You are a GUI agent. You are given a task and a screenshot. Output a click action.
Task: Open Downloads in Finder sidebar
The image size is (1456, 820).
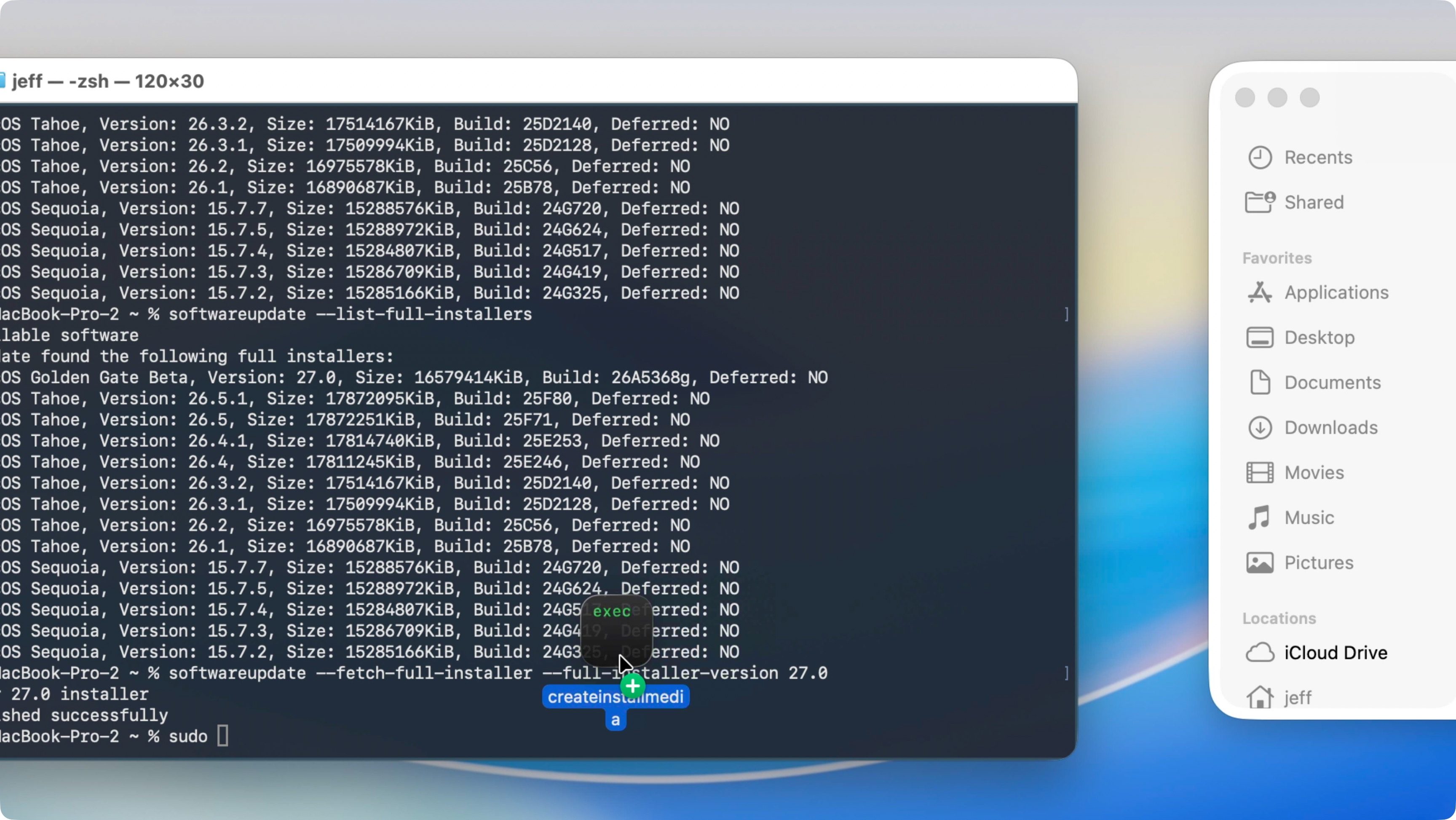pyautogui.click(x=1330, y=428)
